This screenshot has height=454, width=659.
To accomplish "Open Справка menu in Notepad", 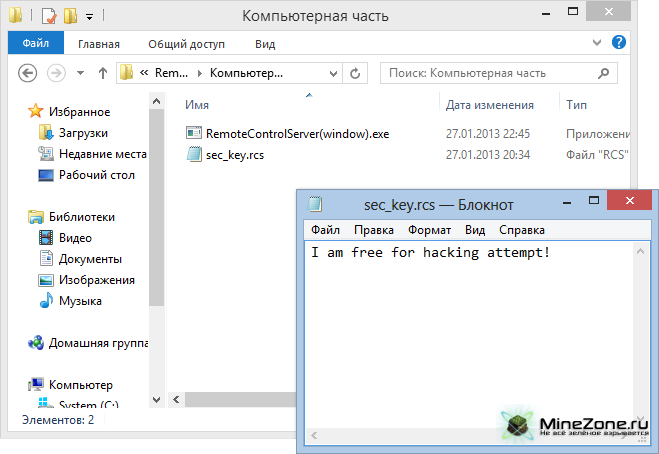I will coord(521,230).
